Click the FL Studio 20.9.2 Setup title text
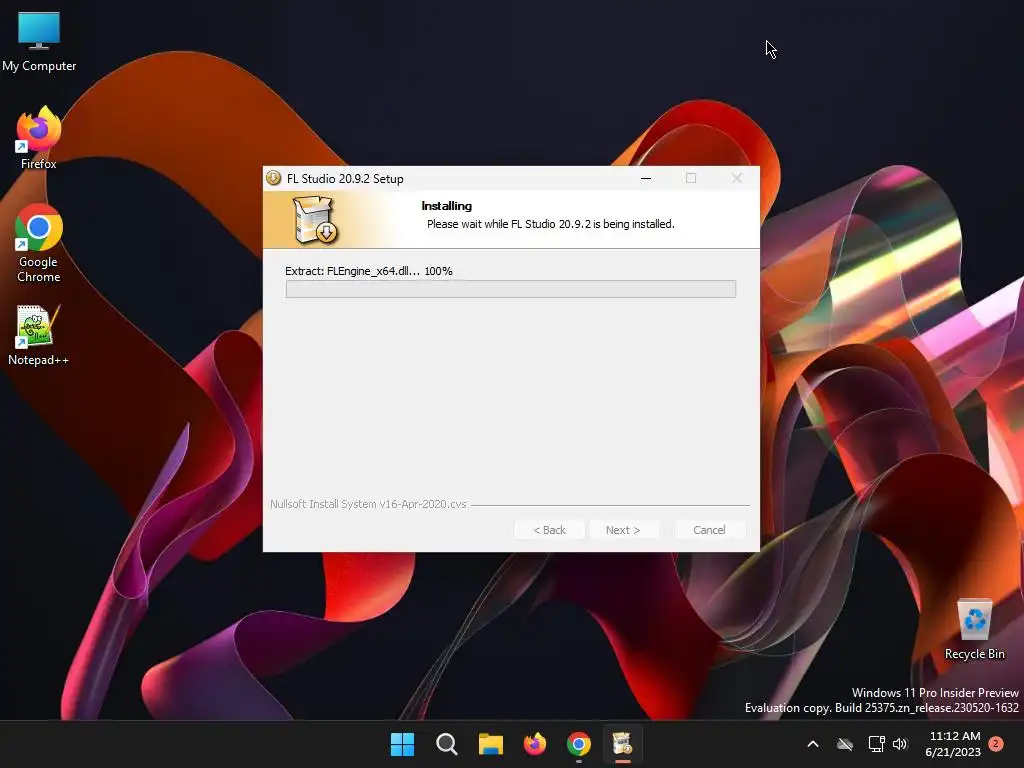This screenshot has width=1024, height=768. click(x=345, y=179)
